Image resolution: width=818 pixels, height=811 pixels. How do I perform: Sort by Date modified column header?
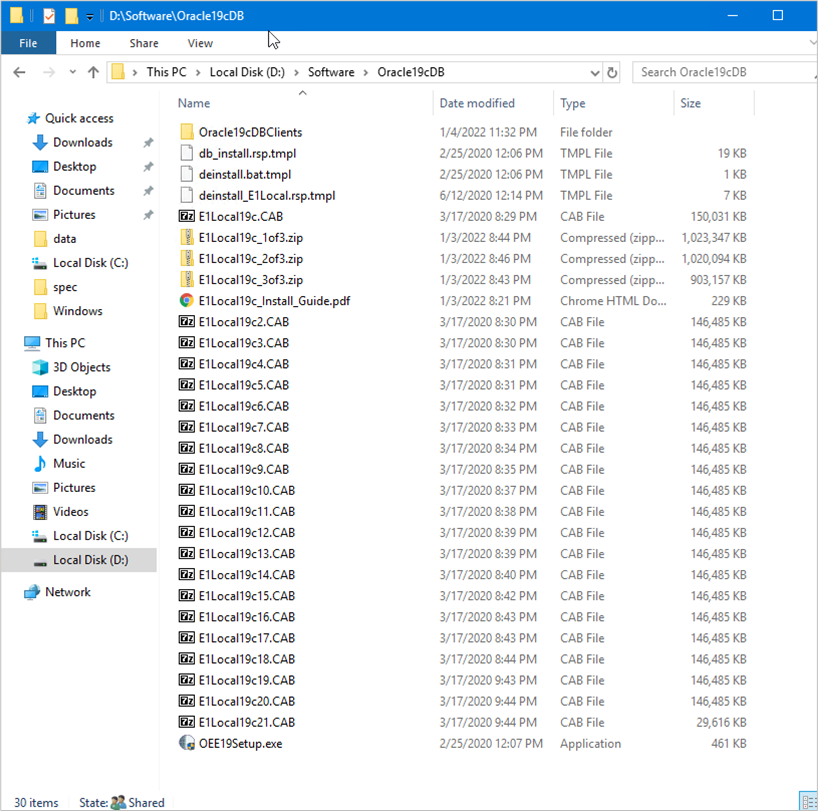(477, 103)
